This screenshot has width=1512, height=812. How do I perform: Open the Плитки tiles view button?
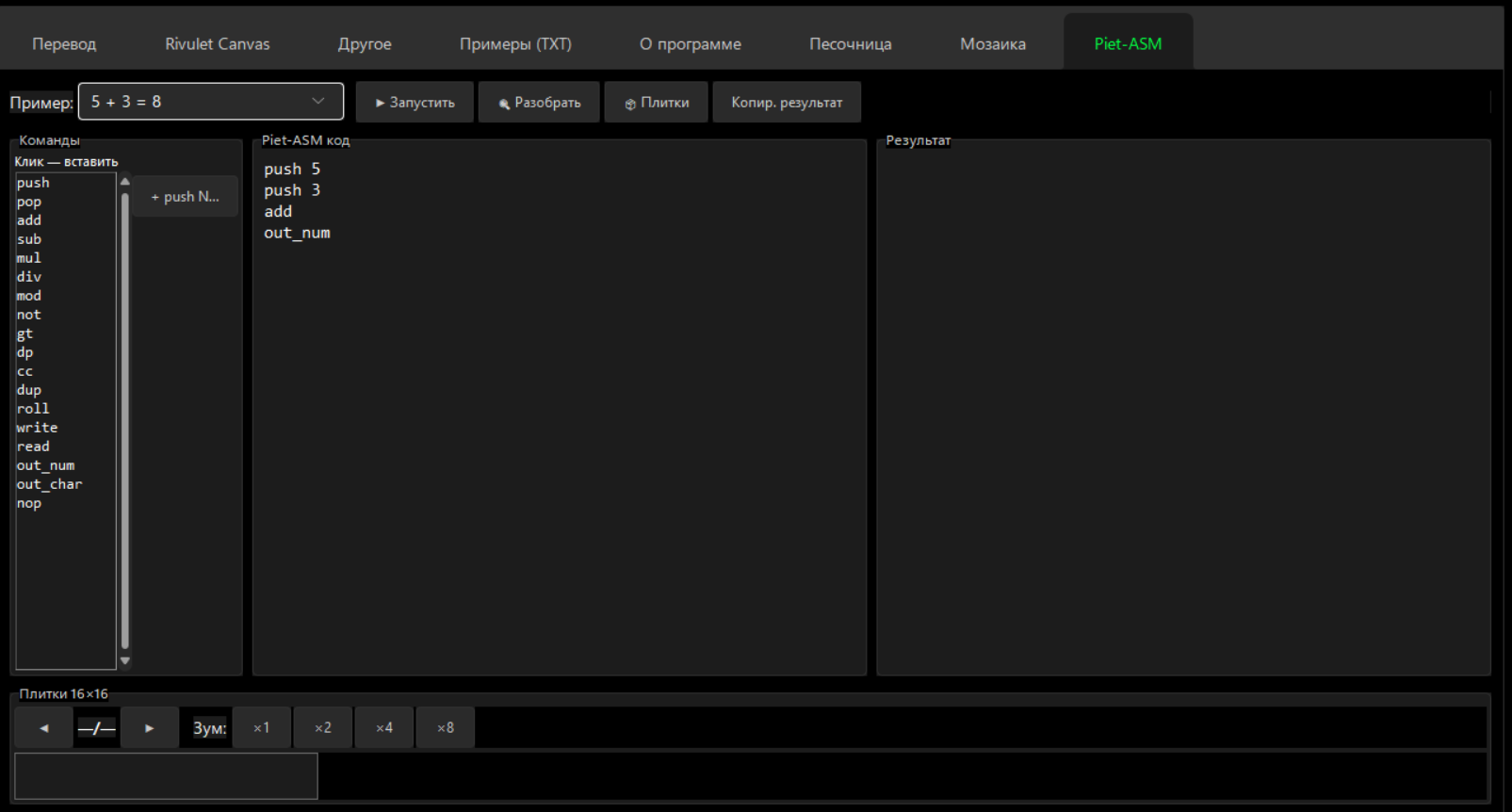tap(657, 103)
